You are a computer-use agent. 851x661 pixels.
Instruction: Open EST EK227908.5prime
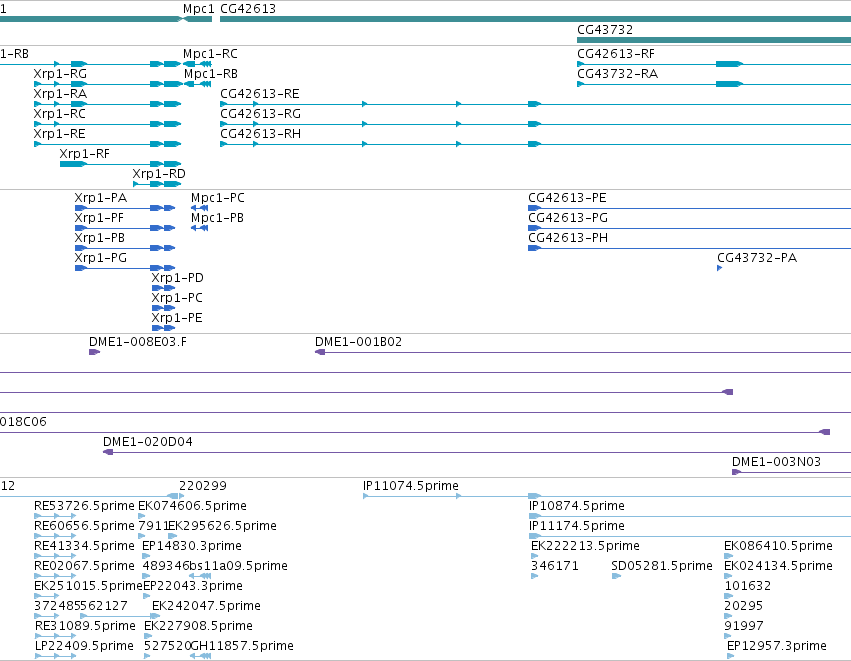point(199,627)
